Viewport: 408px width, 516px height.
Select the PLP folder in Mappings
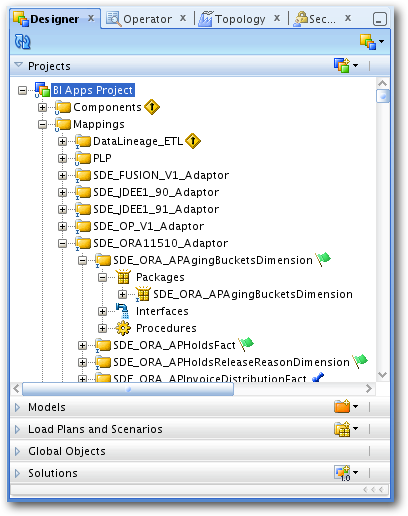[x=102, y=158]
